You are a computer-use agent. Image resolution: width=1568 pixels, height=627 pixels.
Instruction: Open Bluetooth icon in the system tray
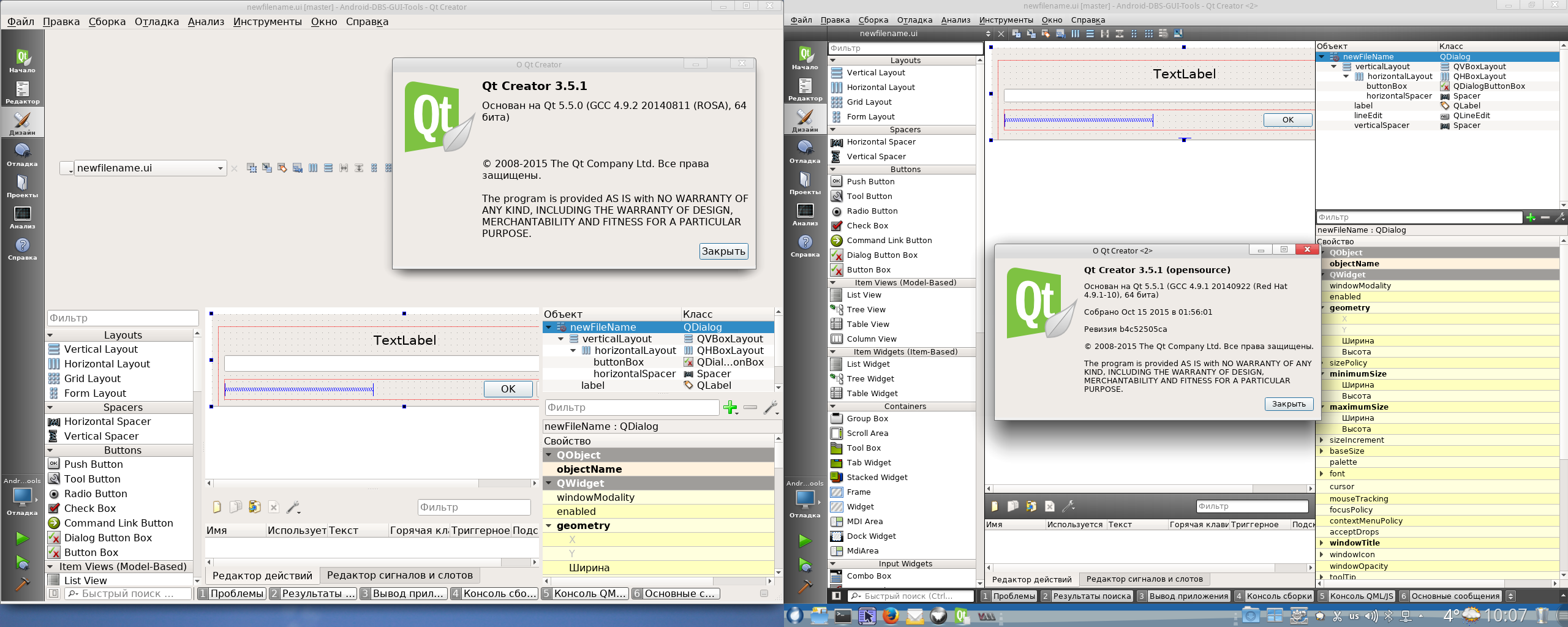[1389, 616]
